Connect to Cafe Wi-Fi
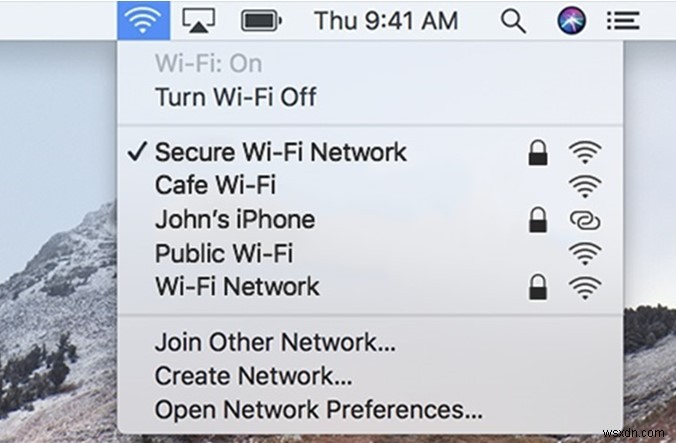 (x=370, y=186)
